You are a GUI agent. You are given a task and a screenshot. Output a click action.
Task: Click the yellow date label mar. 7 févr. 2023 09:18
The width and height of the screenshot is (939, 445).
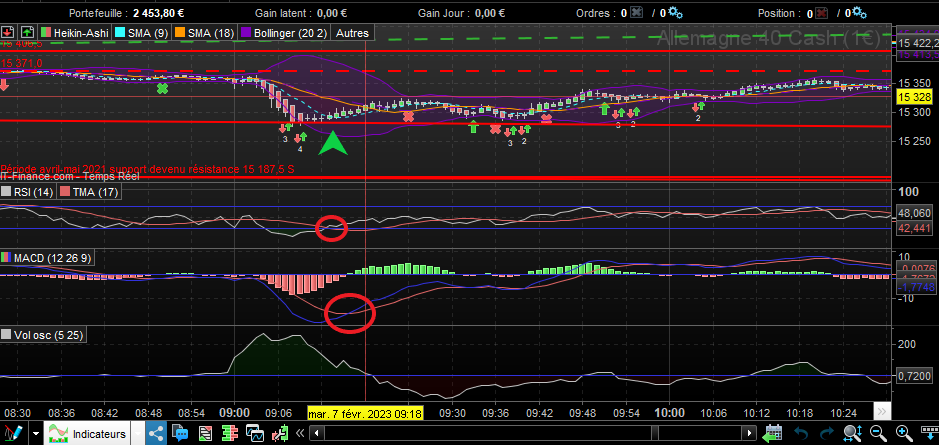(x=365, y=413)
